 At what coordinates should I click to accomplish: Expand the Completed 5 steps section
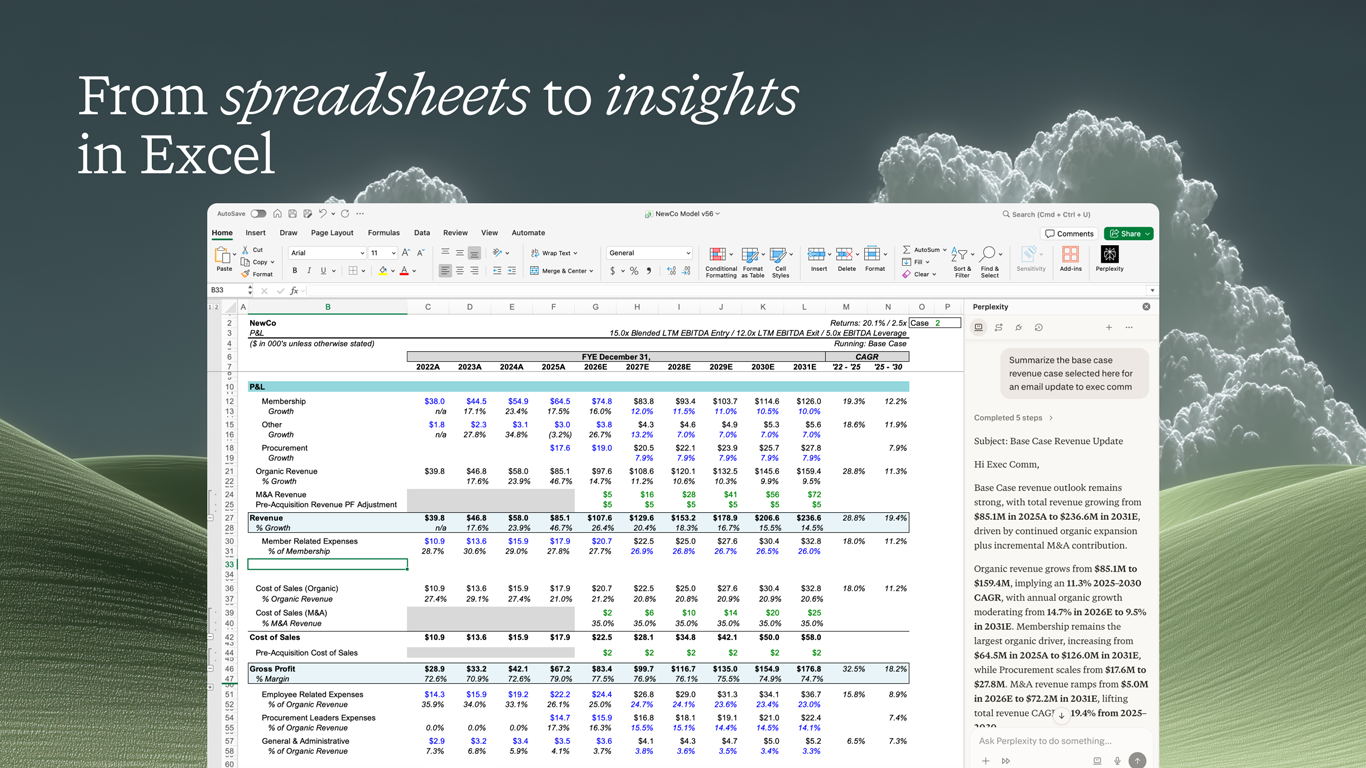click(x=1013, y=418)
